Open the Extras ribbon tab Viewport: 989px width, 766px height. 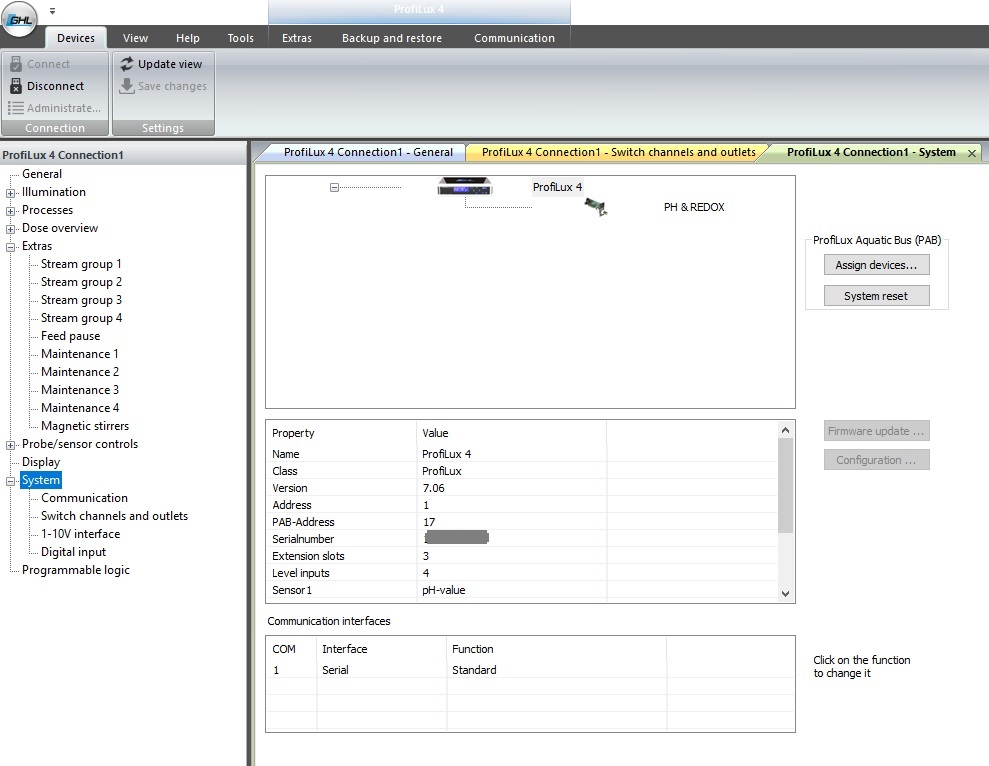click(x=296, y=38)
